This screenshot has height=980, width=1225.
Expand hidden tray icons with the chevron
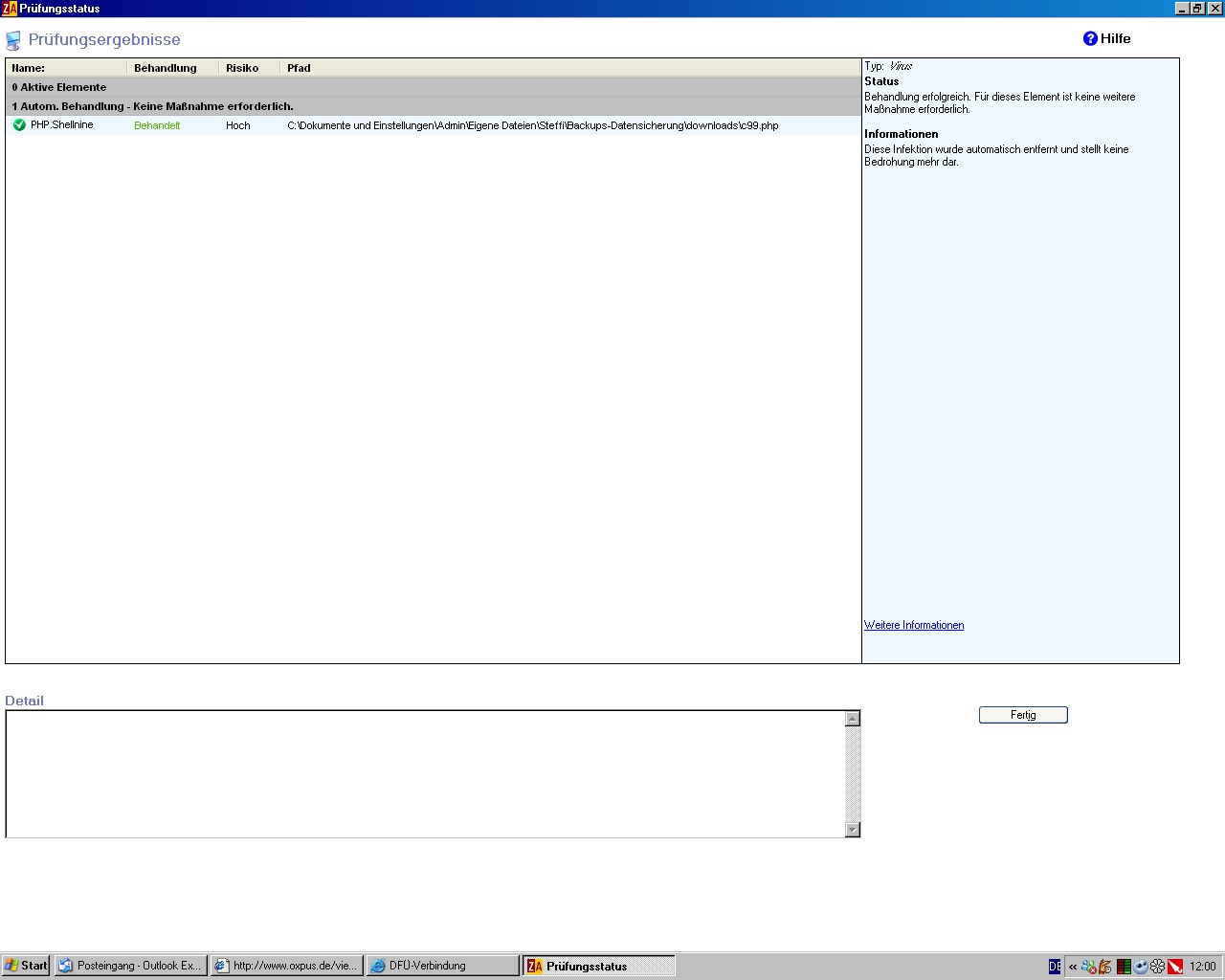point(1072,967)
